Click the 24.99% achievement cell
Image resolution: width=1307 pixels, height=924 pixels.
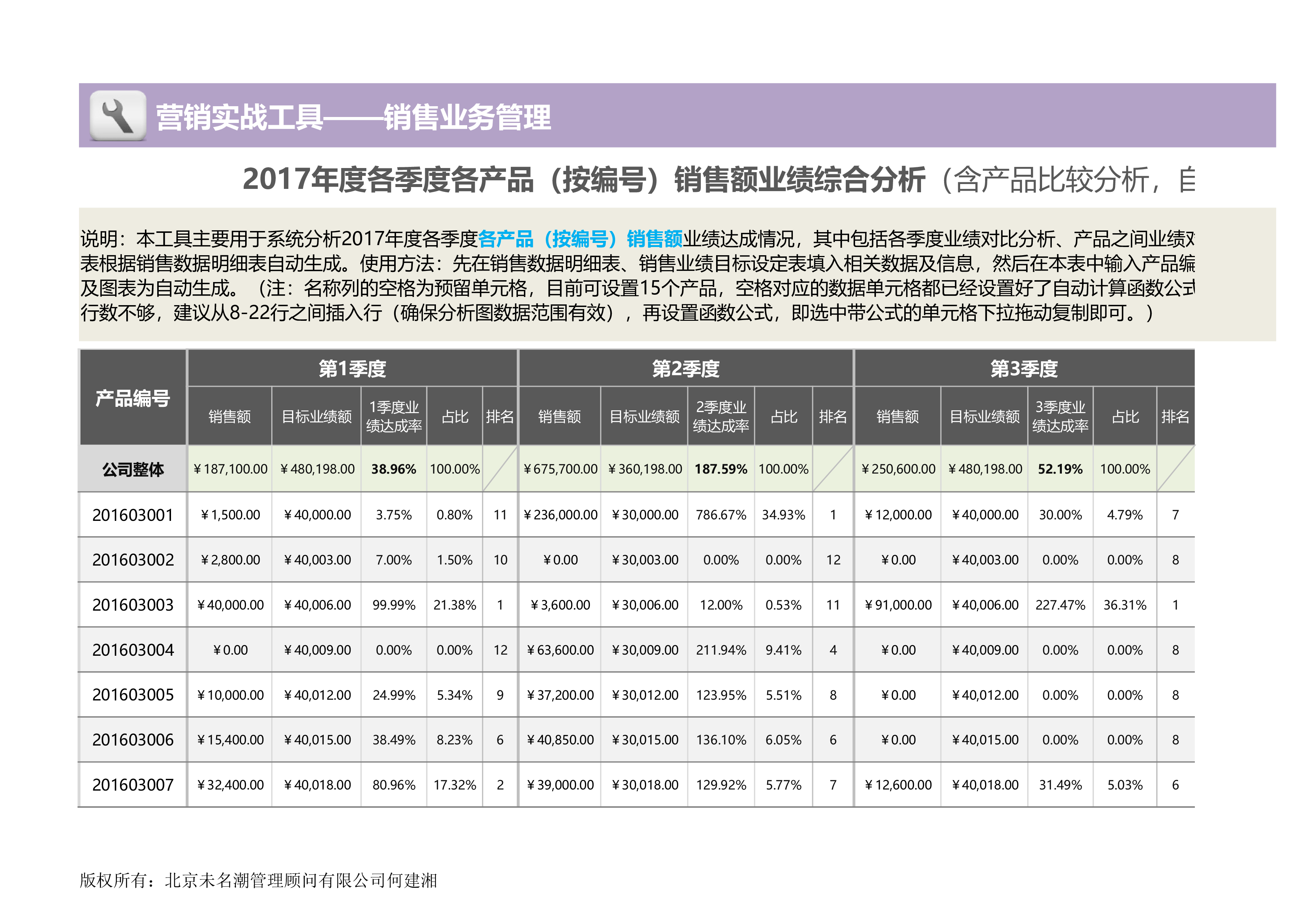tap(394, 695)
